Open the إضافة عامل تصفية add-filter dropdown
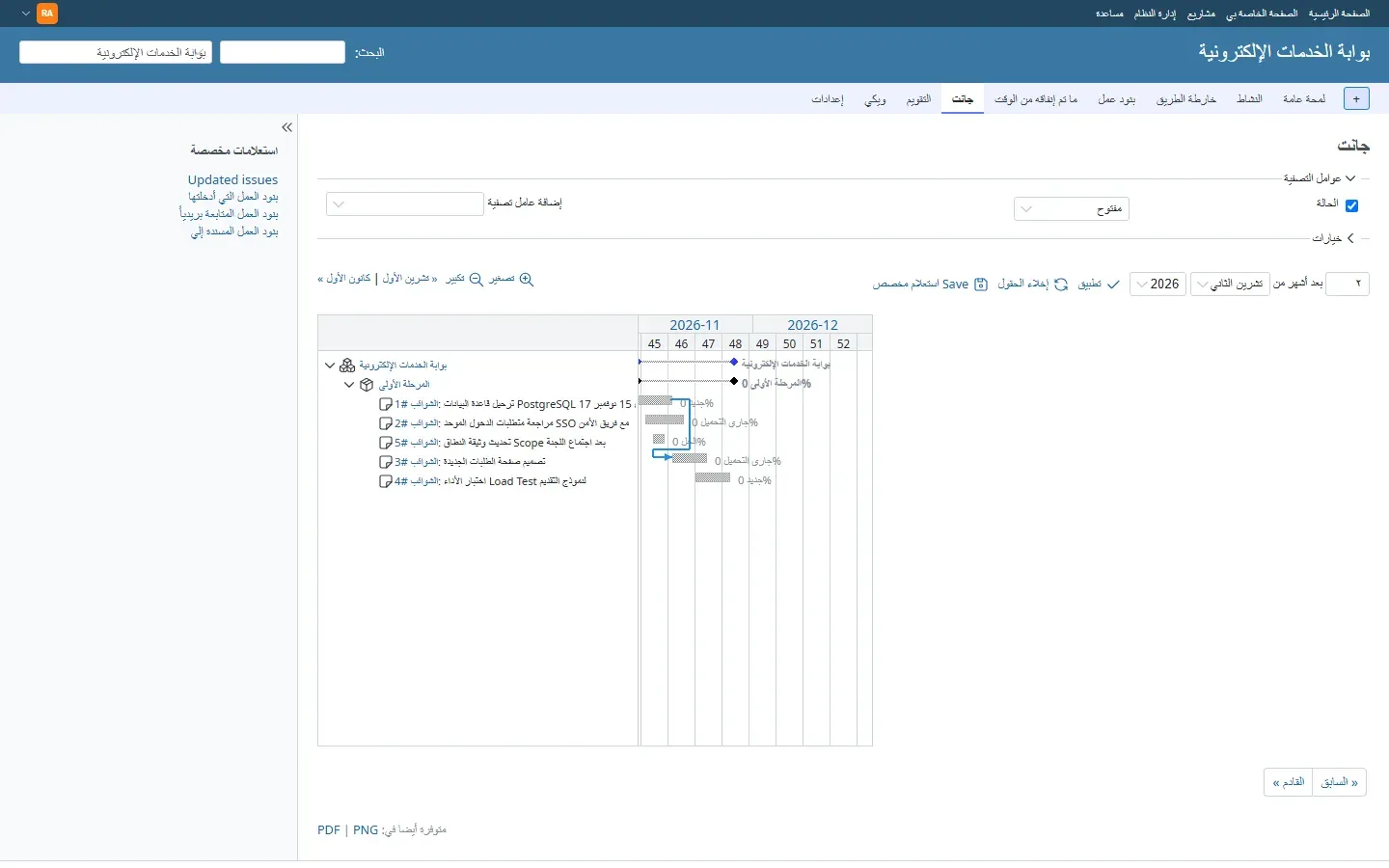 [x=405, y=204]
